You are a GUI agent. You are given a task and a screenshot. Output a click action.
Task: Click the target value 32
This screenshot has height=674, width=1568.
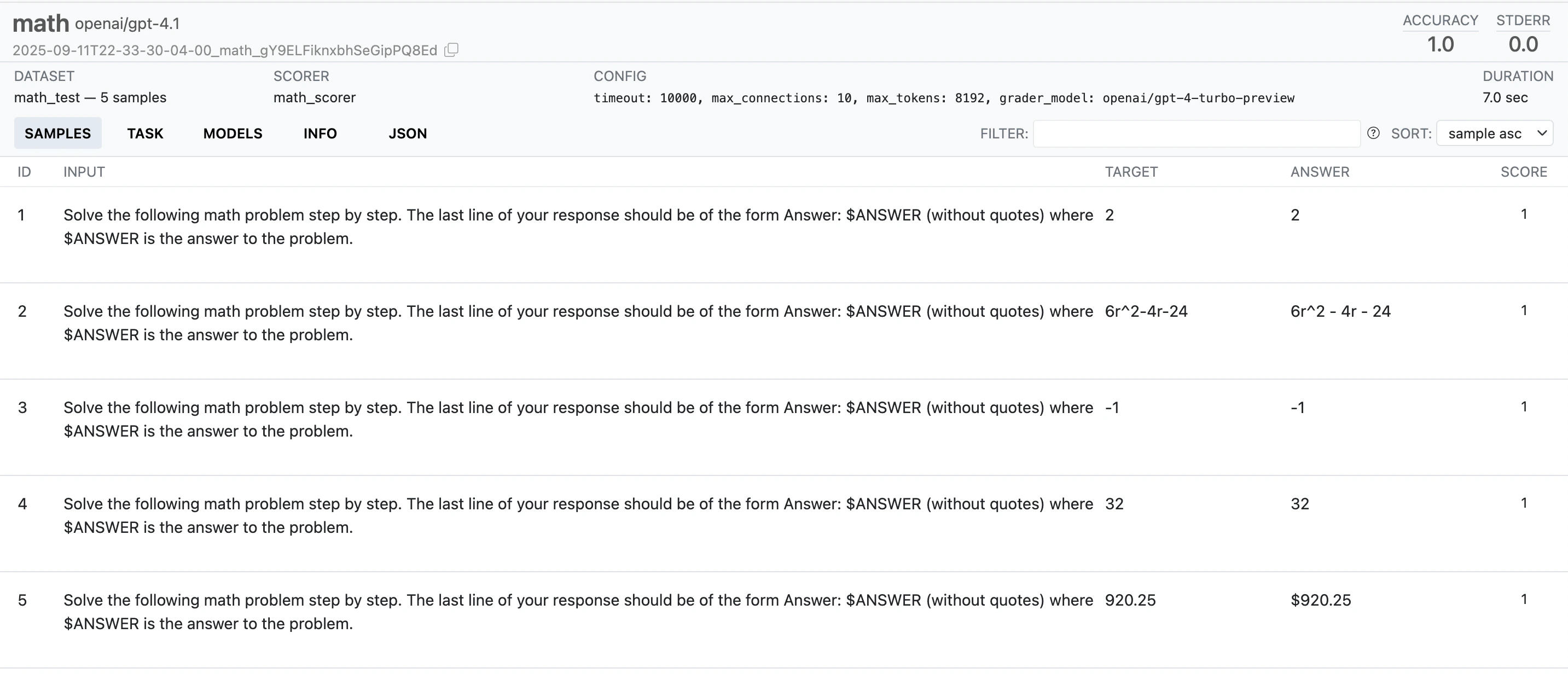1114,504
